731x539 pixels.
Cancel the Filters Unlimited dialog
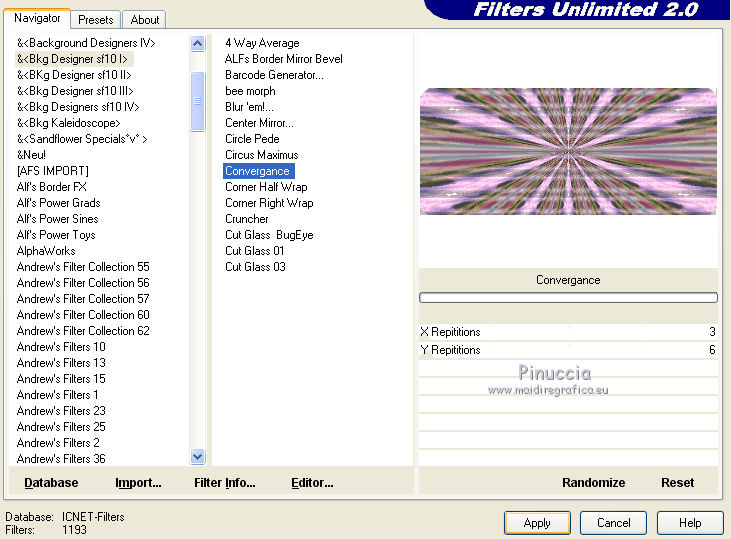click(614, 523)
